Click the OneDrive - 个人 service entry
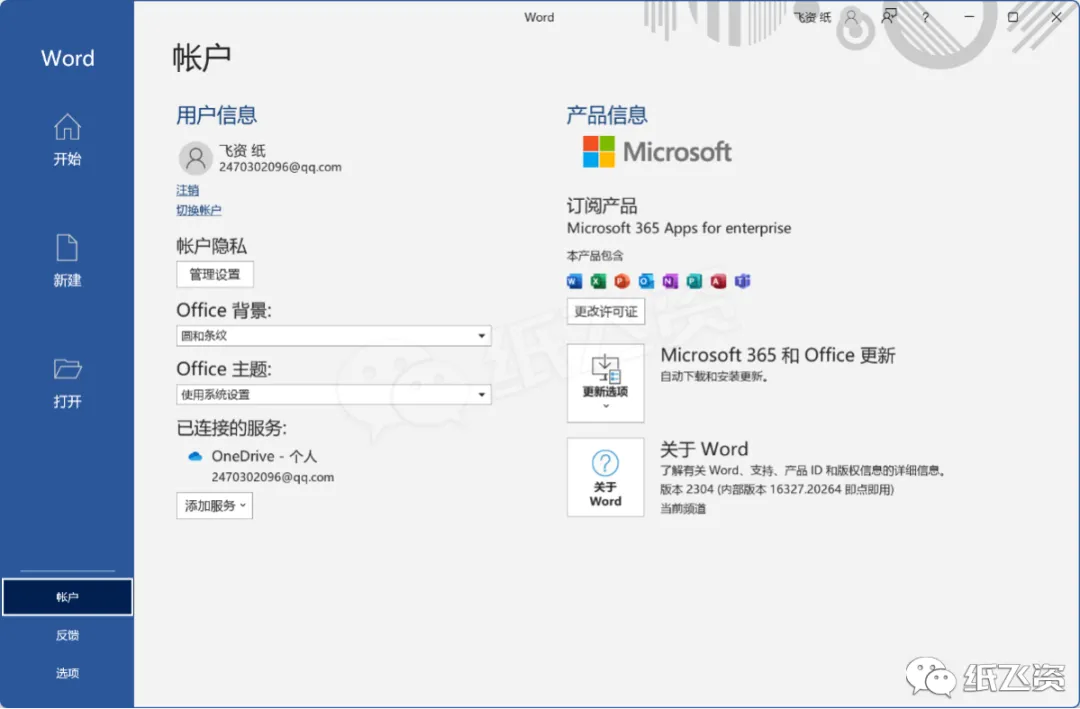Image resolution: width=1080 pixels, height=709 pixels. [264, 456]
